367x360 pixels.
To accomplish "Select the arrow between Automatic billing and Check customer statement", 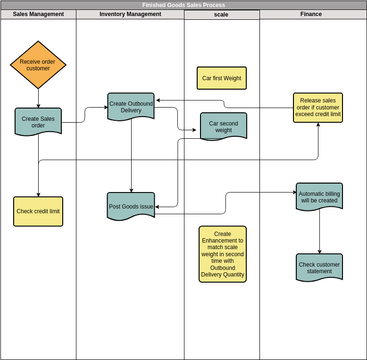I will pos(319,232).
